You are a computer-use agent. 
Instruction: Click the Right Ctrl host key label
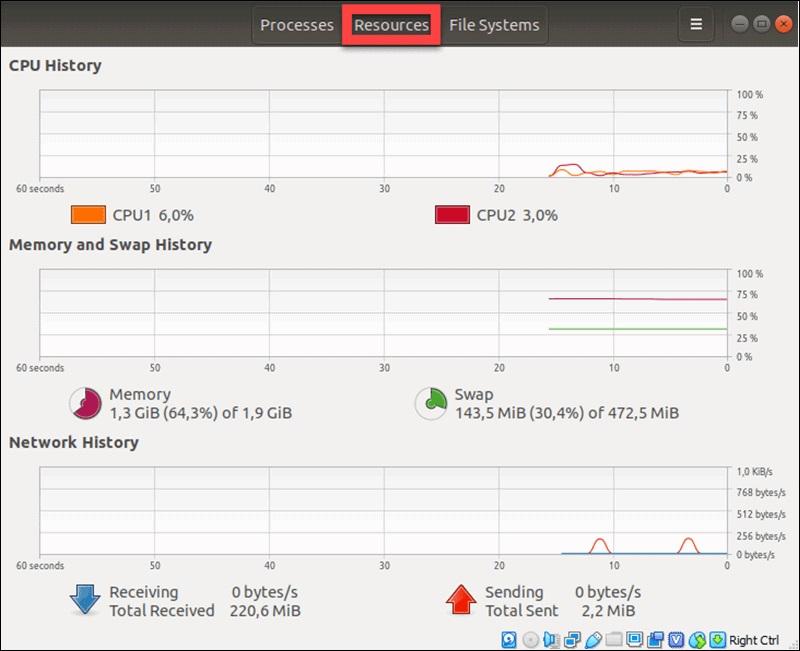[x=754, y=640]
